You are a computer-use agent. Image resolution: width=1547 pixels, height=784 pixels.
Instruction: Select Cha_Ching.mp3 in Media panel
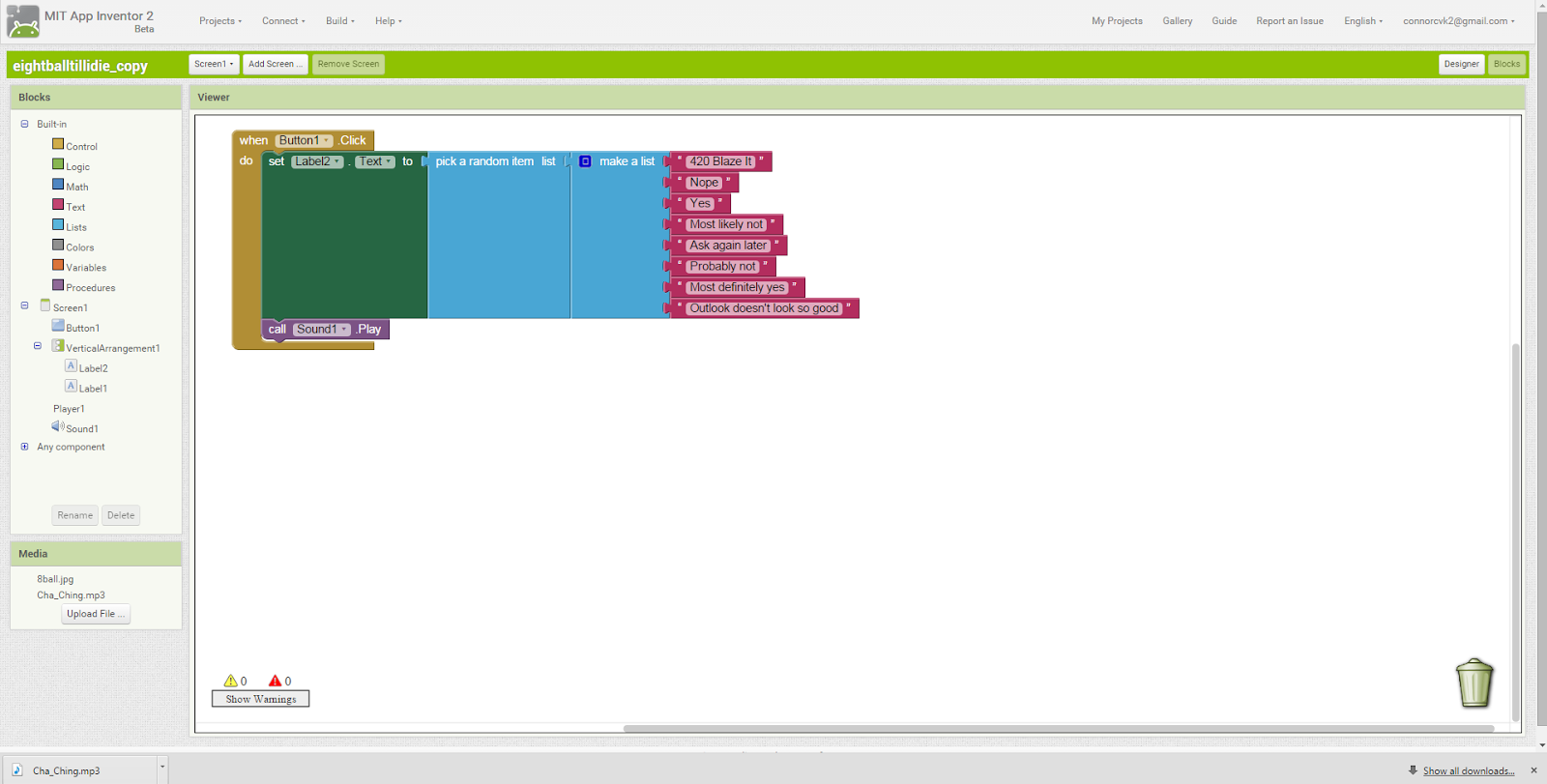click(71, 595)
